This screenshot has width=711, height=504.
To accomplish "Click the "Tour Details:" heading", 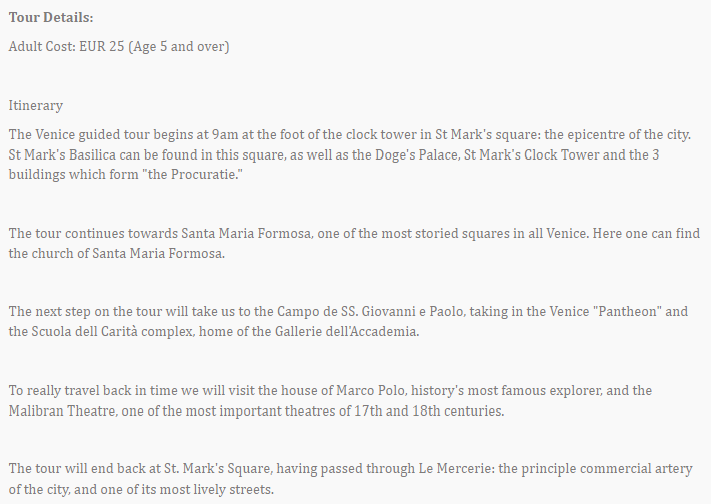I will (x=52, y=18).
